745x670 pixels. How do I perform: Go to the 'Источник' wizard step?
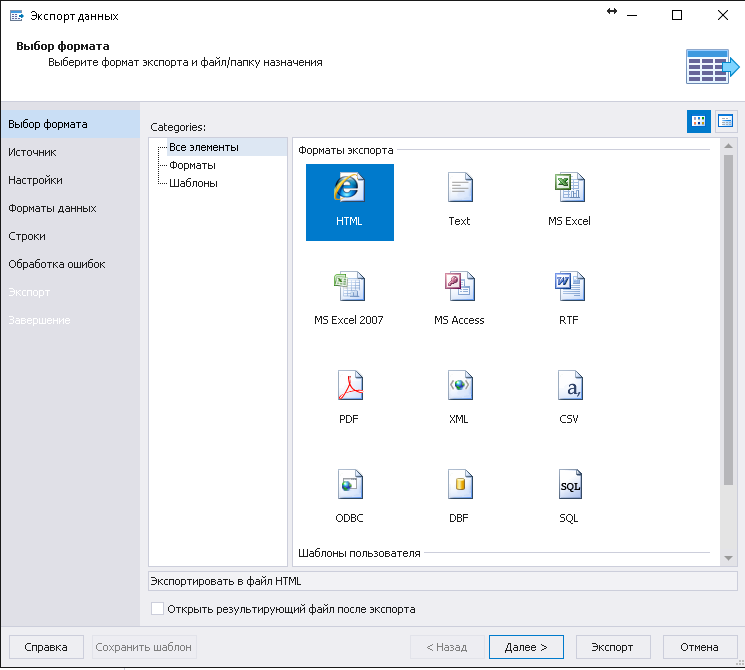click(x=70, y=153)
